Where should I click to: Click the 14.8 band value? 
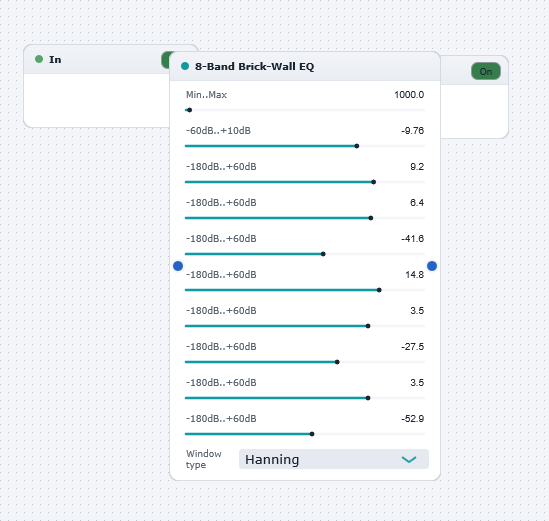coord(415,275)
